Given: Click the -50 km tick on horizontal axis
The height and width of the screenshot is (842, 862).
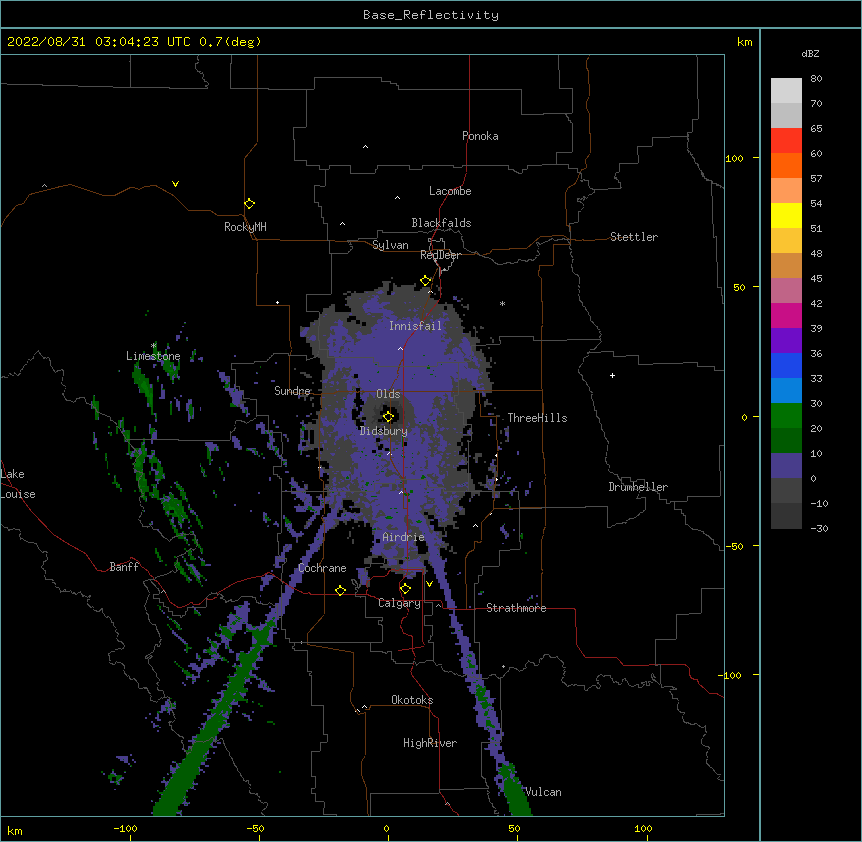Looking at the screenshot, I should (x=255, y=828).
